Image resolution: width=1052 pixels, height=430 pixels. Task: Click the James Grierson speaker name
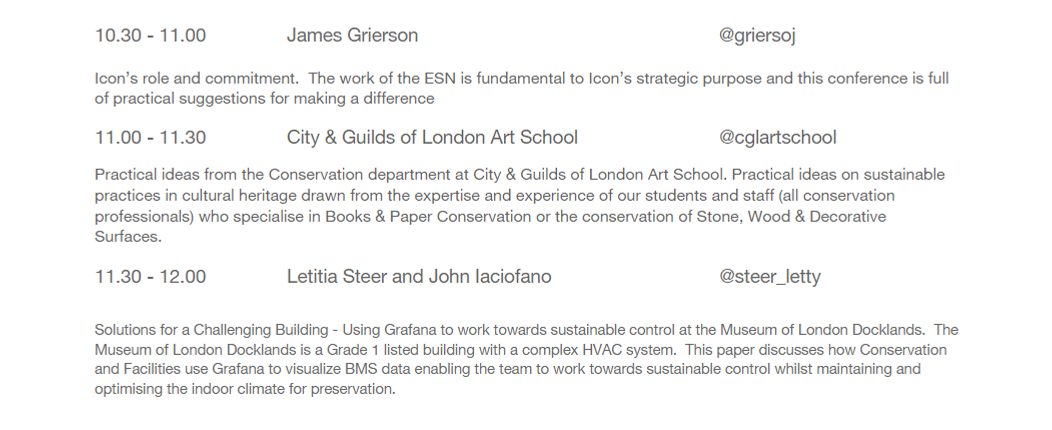(x=352, y=35)
